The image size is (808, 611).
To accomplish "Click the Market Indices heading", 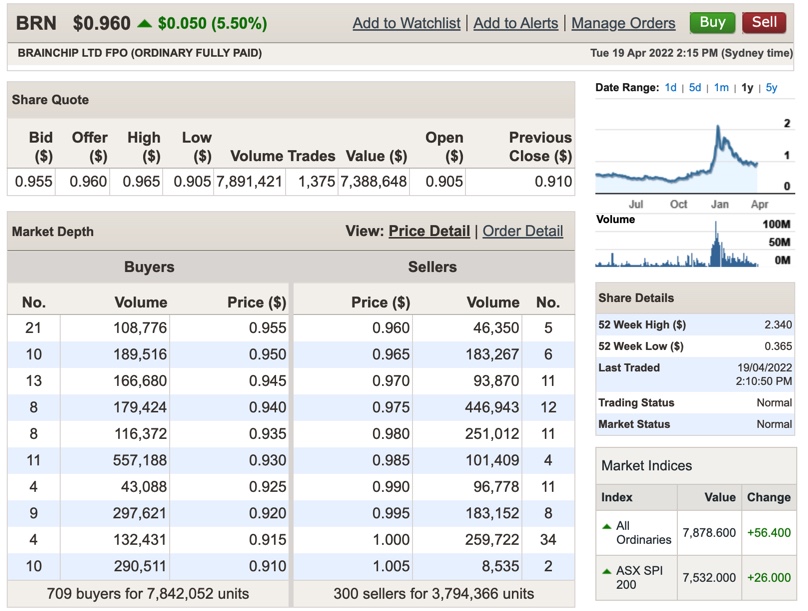I will pyautogui.click(x=647, y=466).
